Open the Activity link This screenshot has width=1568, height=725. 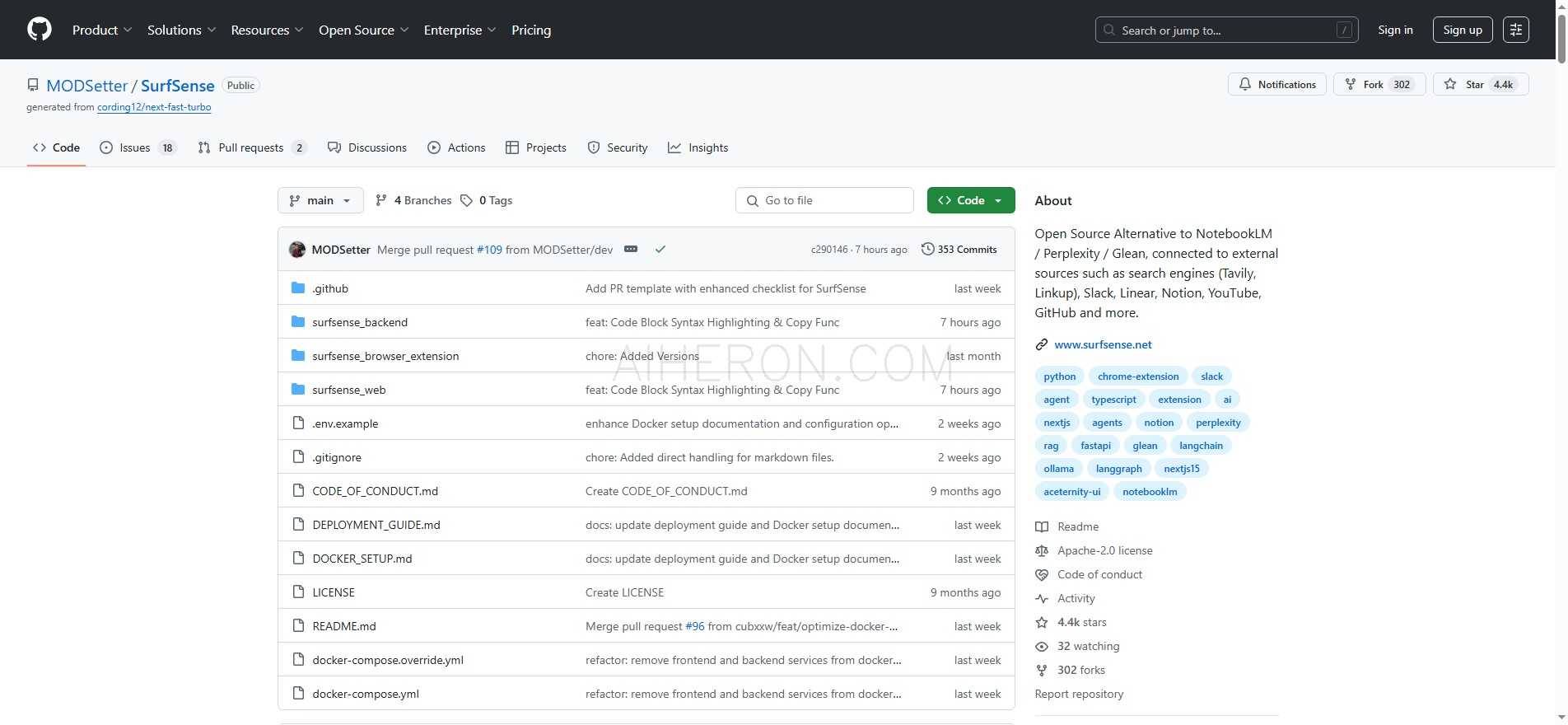1066,598
